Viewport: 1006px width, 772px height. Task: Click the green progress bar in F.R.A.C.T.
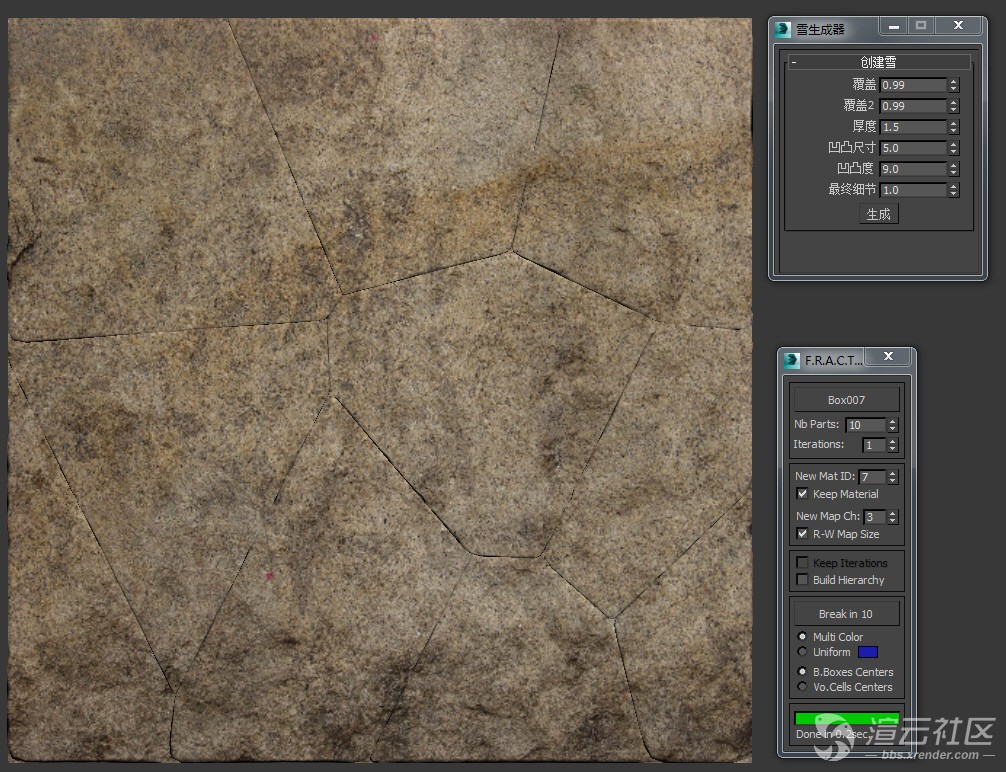(x=847, y=718)
